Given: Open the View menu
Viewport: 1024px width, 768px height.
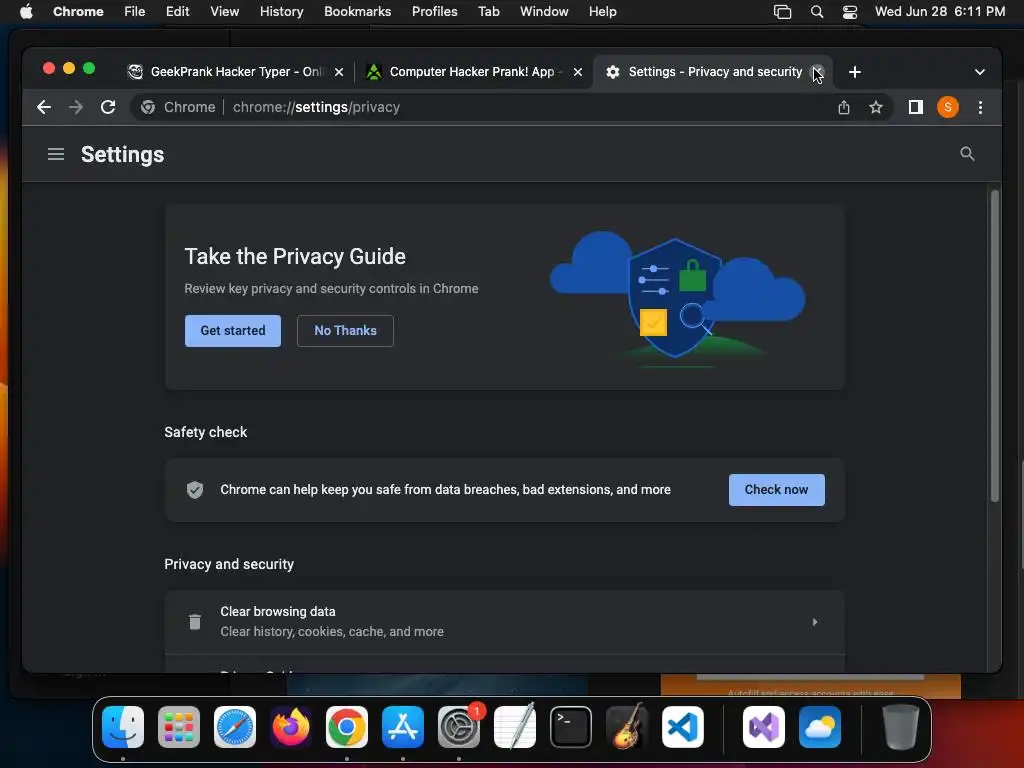Looking at the screenshot, I should (224, 12).
